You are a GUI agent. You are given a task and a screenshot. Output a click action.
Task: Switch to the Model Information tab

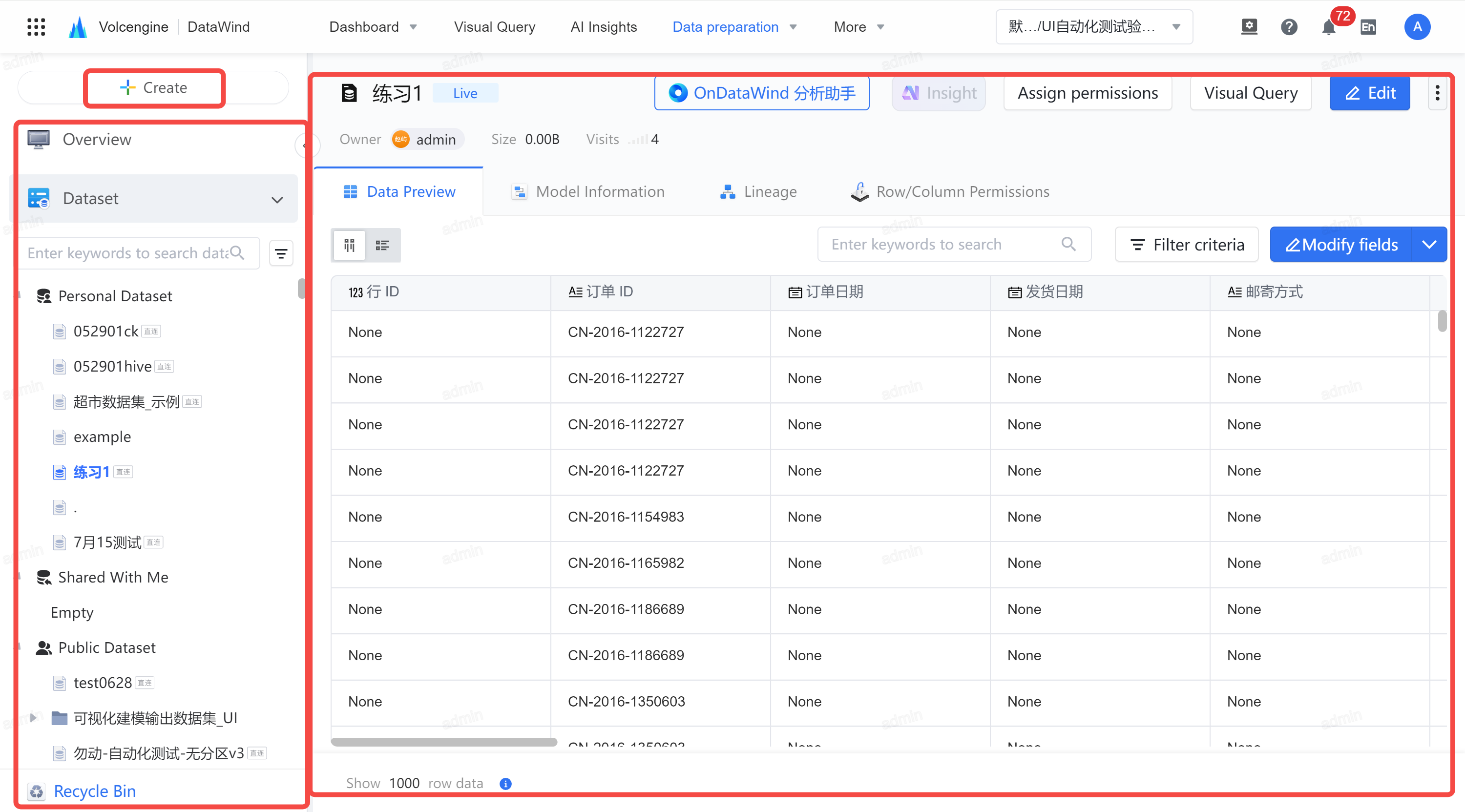coord(588,191)
